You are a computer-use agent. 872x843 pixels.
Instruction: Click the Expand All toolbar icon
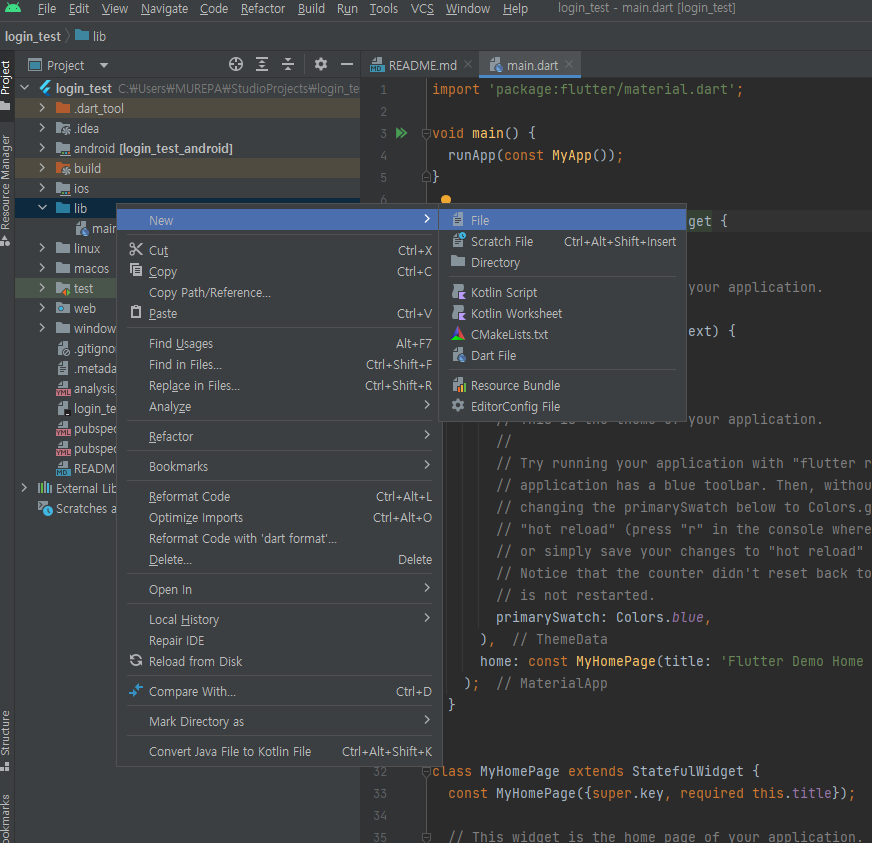click(262, 65)
